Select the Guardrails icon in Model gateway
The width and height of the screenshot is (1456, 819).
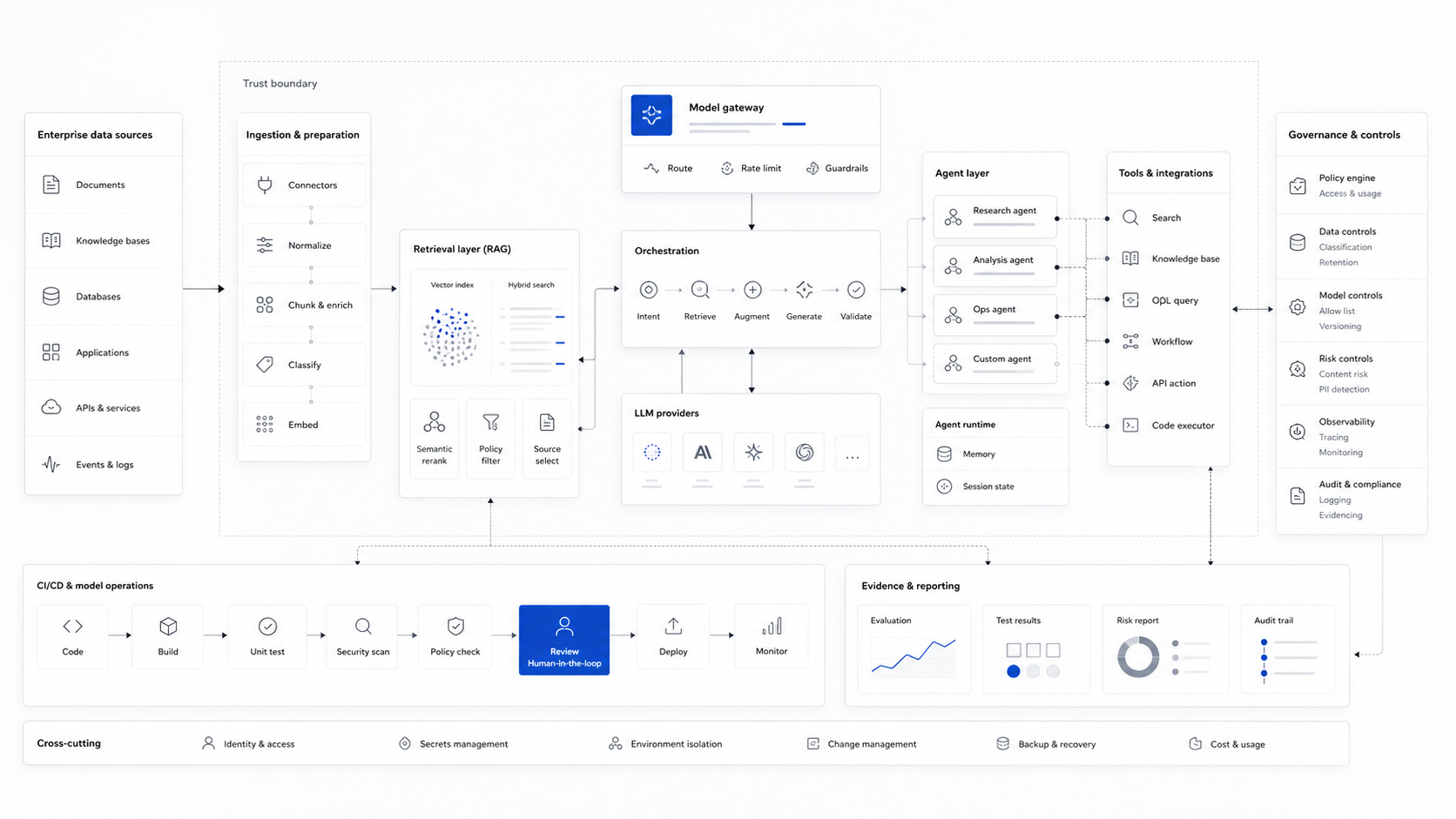pos(812,168)
